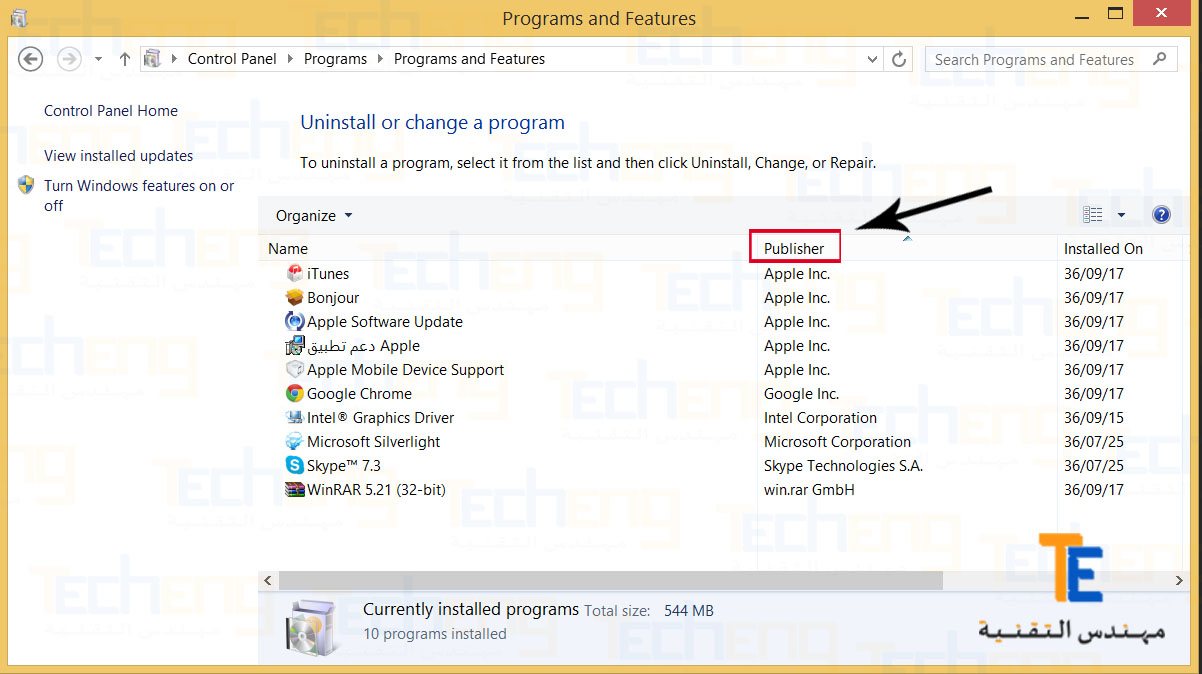Select the Intel® Graphics Driver entry

(x=380, y=417)
